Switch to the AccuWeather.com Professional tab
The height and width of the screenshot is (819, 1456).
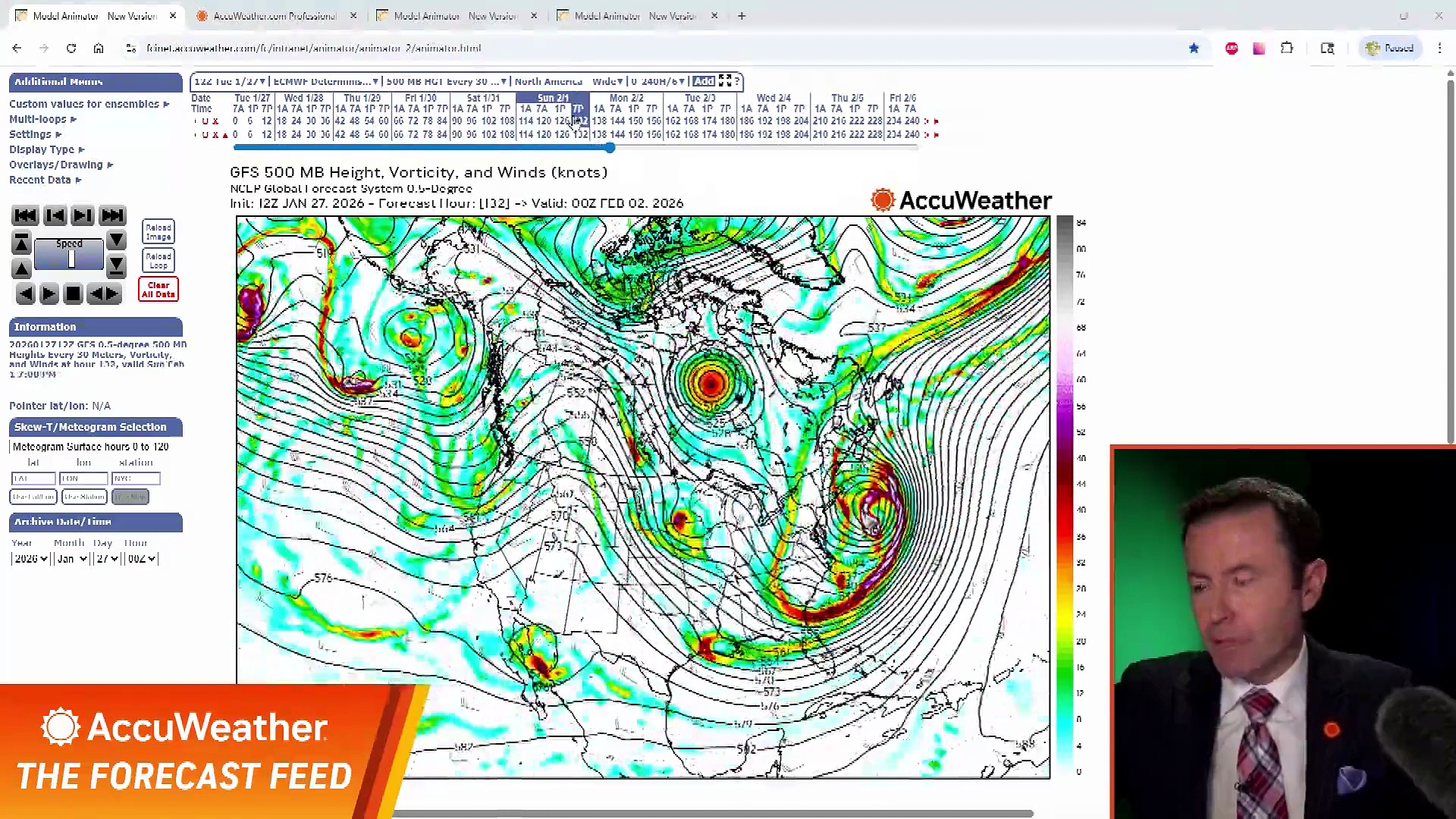[x=273, y=15]
